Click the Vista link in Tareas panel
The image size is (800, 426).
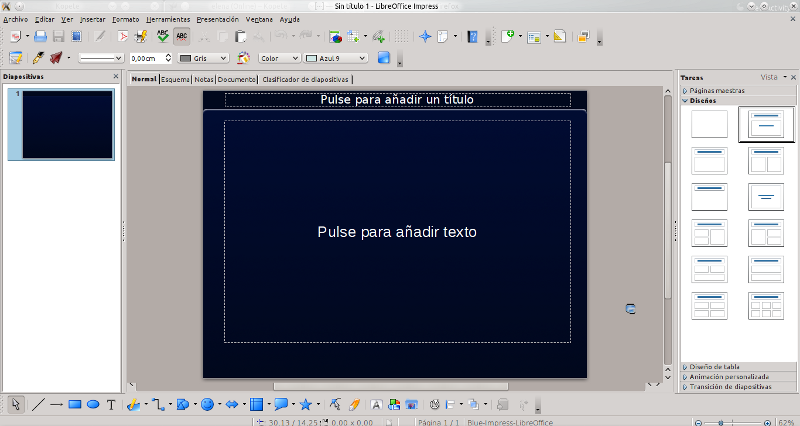tap(768, 77)
